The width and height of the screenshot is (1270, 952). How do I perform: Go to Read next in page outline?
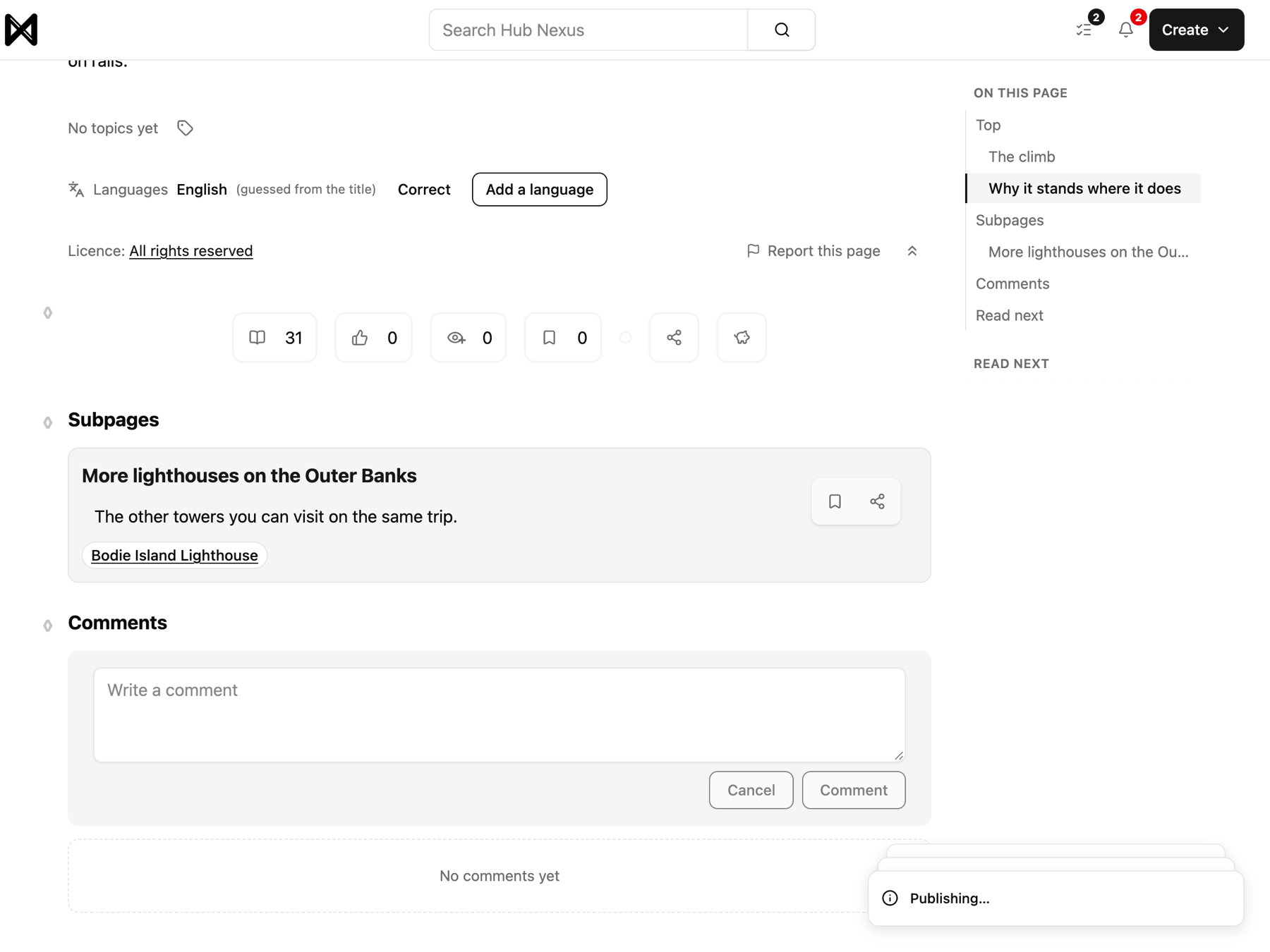click(1009, 315)
